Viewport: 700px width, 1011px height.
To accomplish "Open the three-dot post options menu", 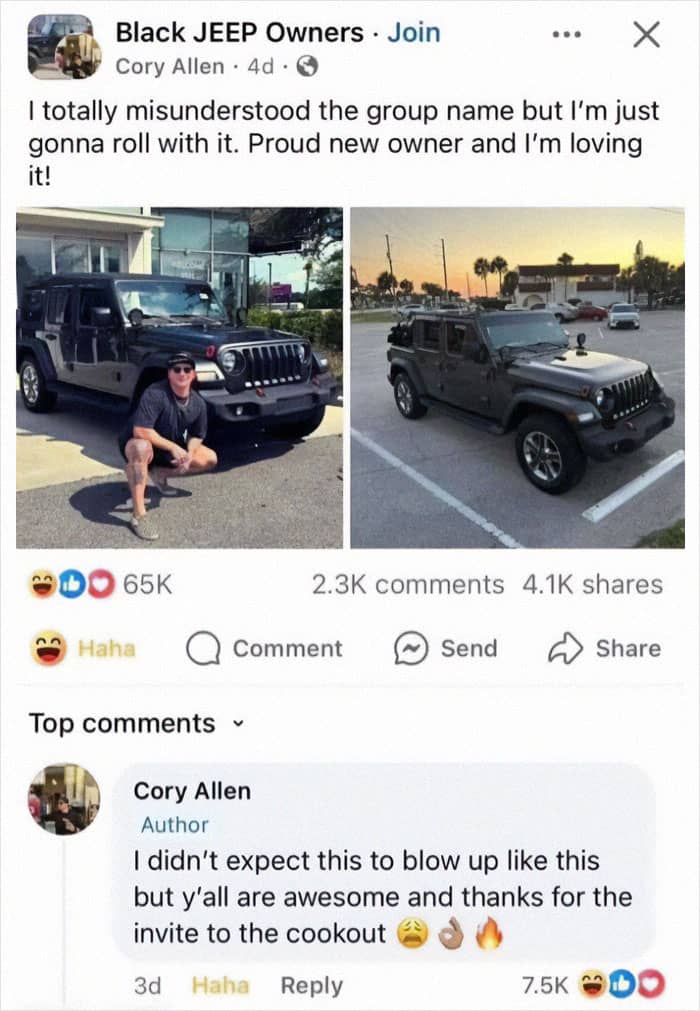I will [x=567, y=35].
